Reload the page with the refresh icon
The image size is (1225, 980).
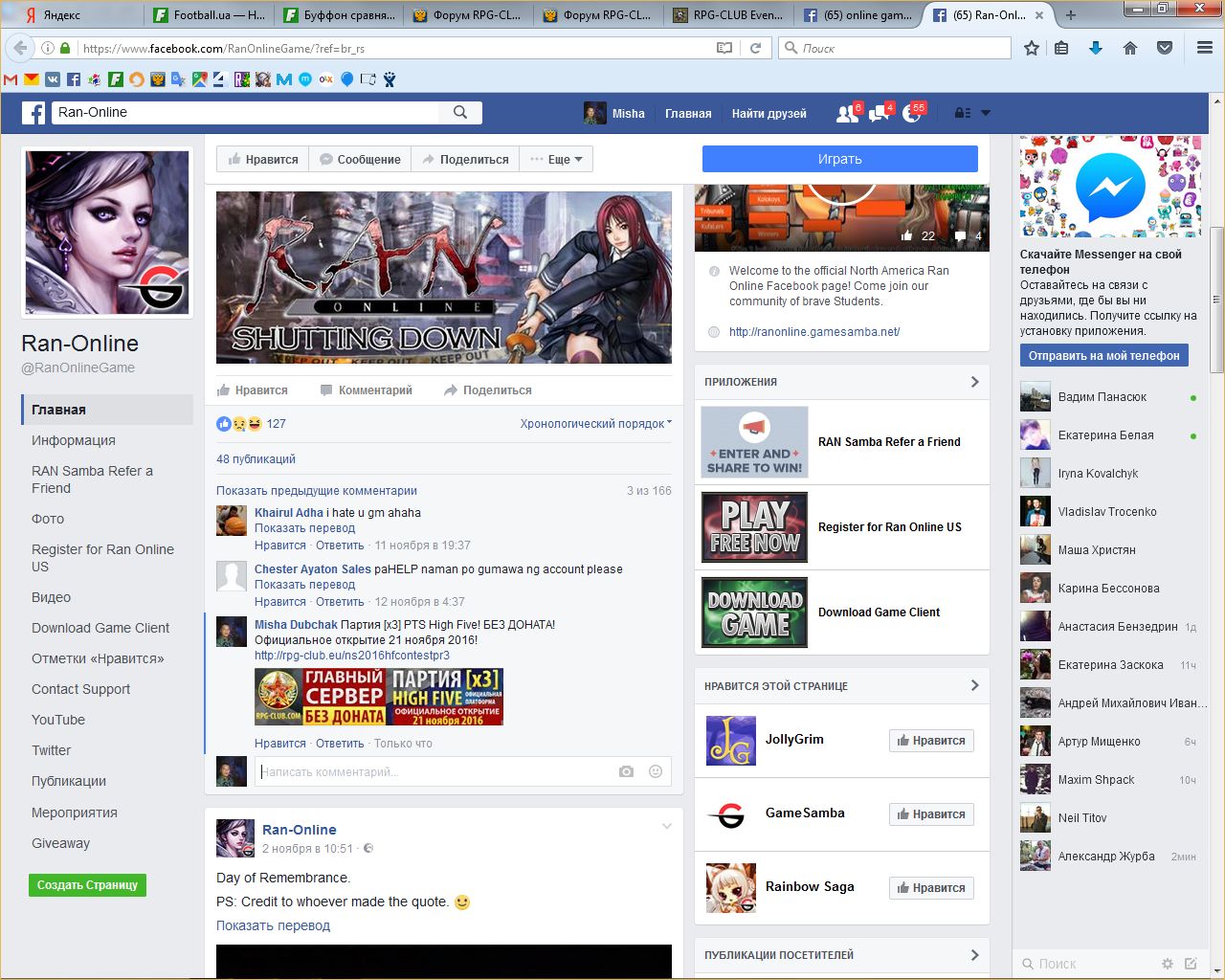point(755,48)
